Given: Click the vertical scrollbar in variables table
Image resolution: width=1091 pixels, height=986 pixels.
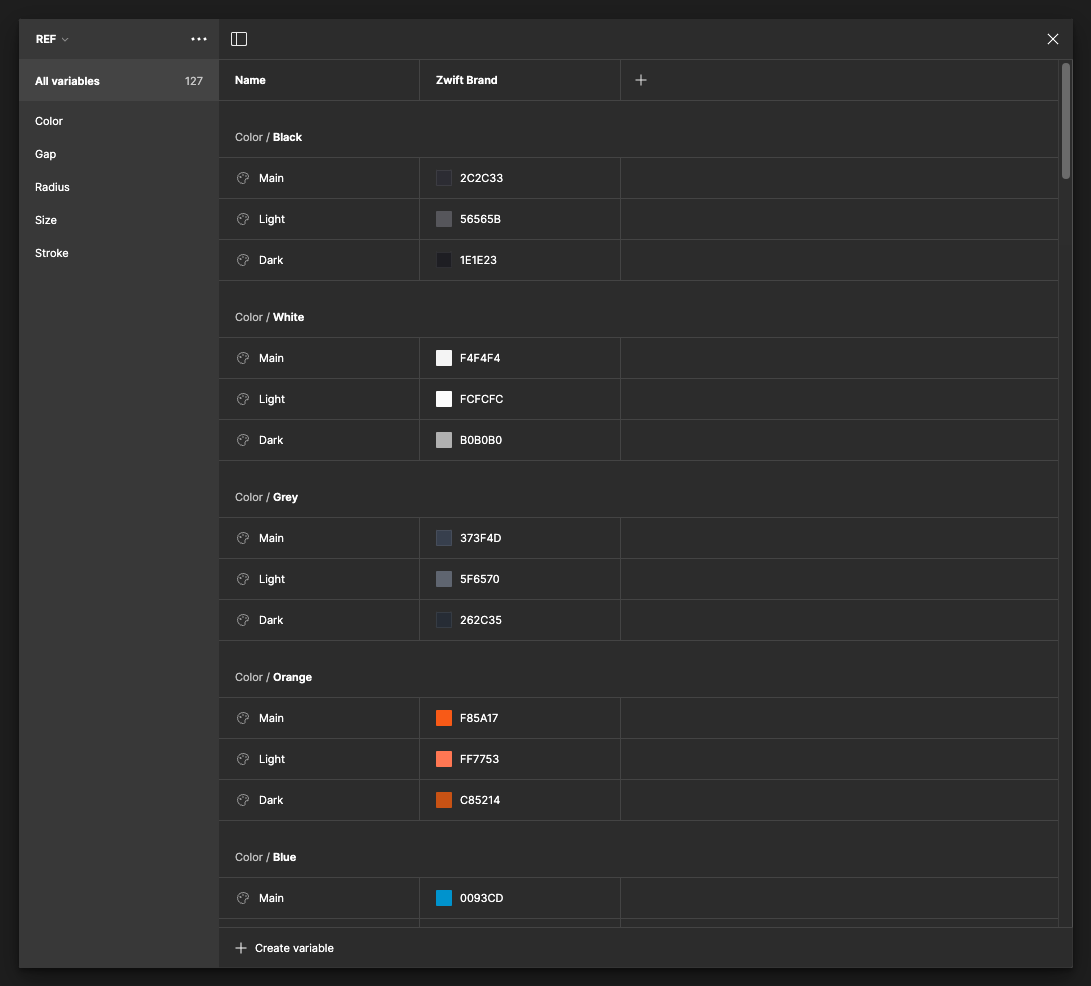Looking at the screenshot, I should (x=1066, y=121).
